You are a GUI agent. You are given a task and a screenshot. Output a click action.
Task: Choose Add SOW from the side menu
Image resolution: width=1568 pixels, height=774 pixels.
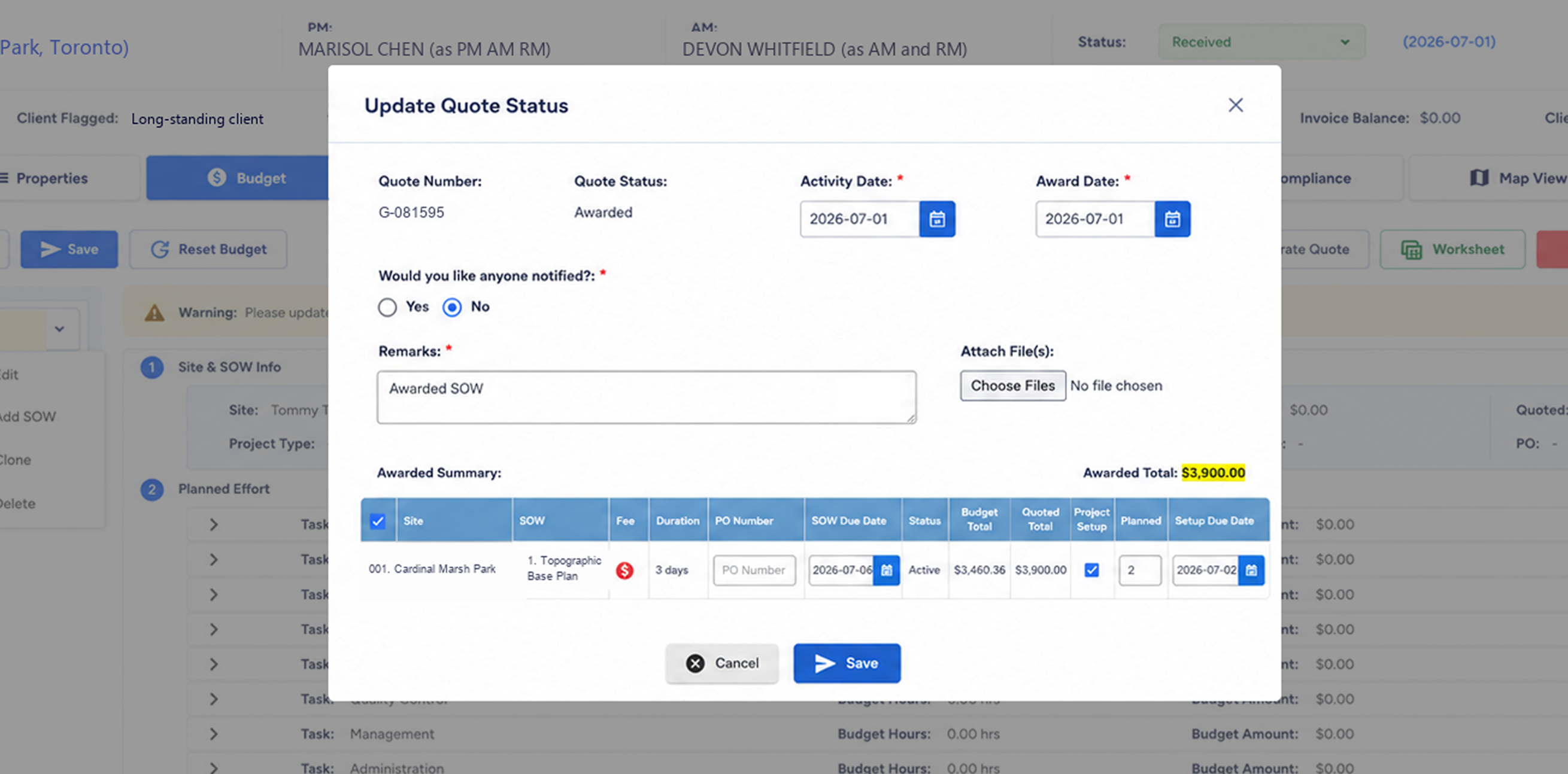pos(28,417)
